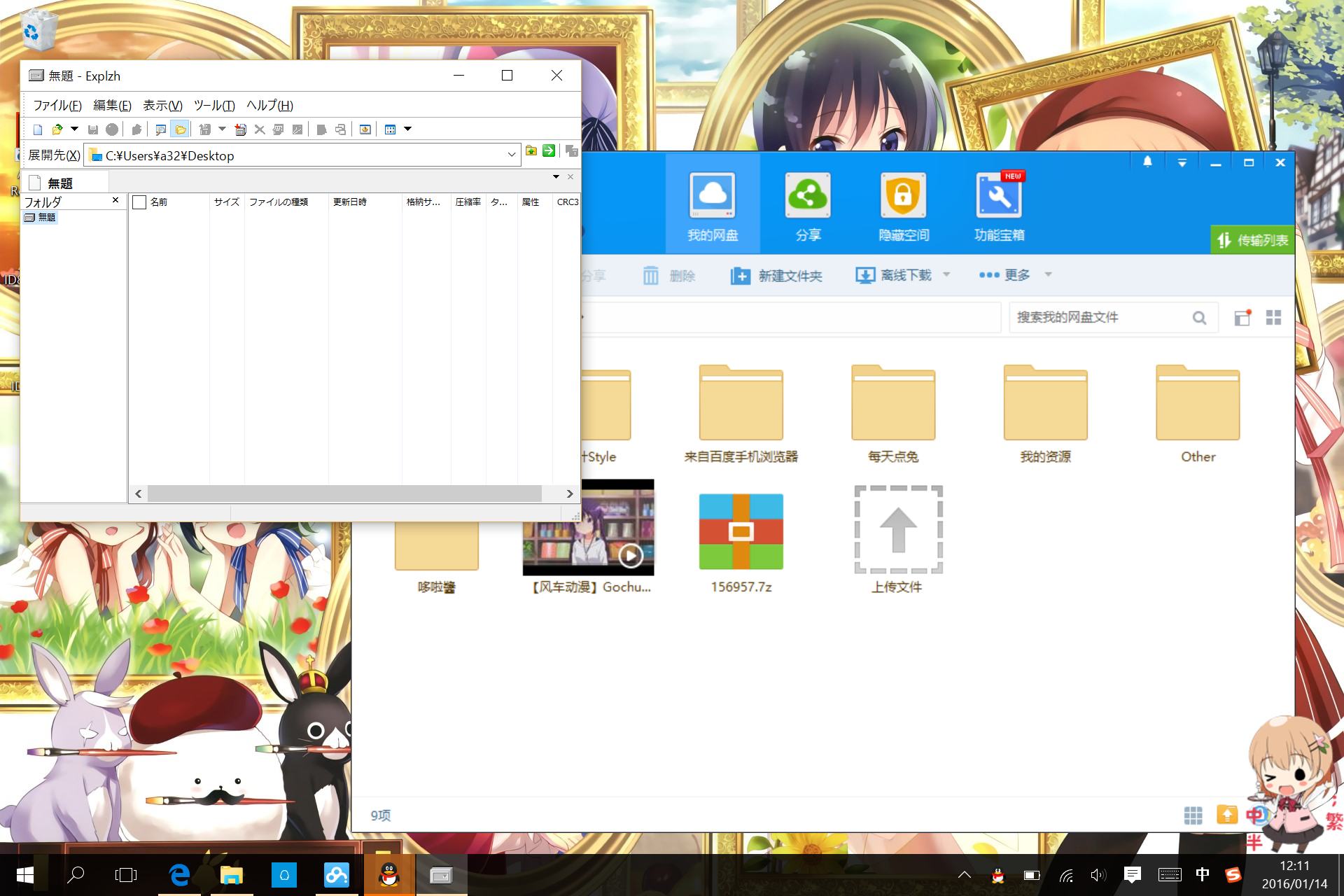Click the horizontal scrollbar track in Explzh file list
Screen dimensions: 1344x896
344,494
